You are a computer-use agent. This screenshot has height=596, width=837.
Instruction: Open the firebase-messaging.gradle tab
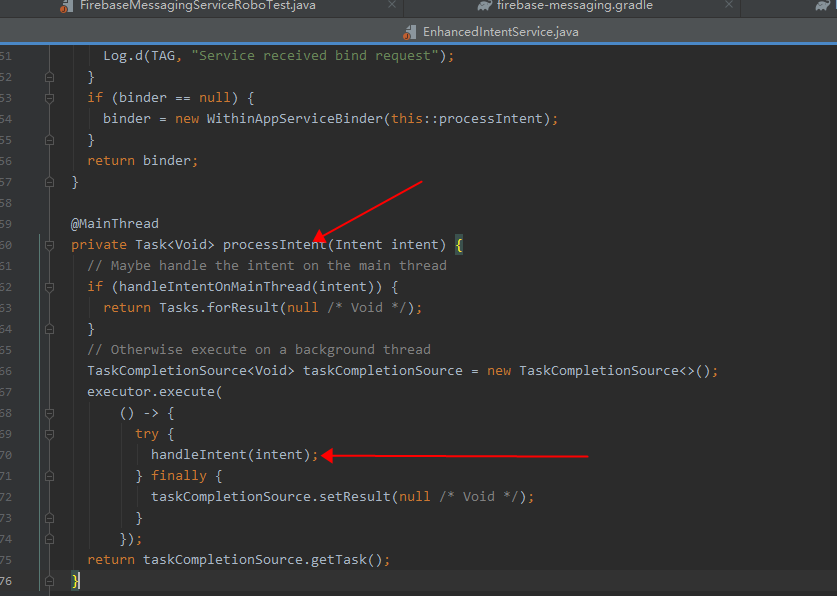574,6
